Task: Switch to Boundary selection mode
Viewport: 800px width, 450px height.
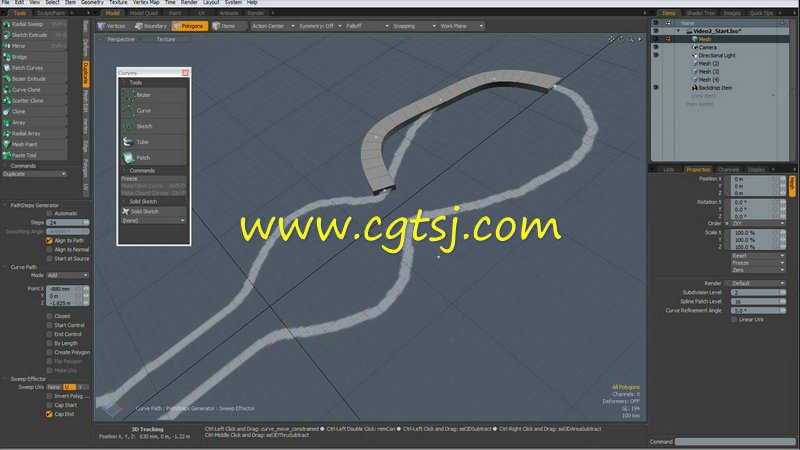Action: 151,26
